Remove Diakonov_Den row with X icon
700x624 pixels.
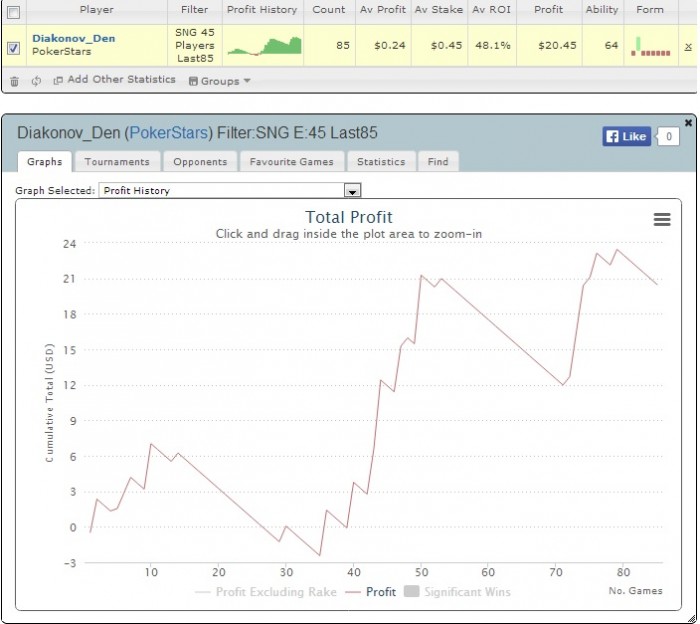click(x=688, y=46)
